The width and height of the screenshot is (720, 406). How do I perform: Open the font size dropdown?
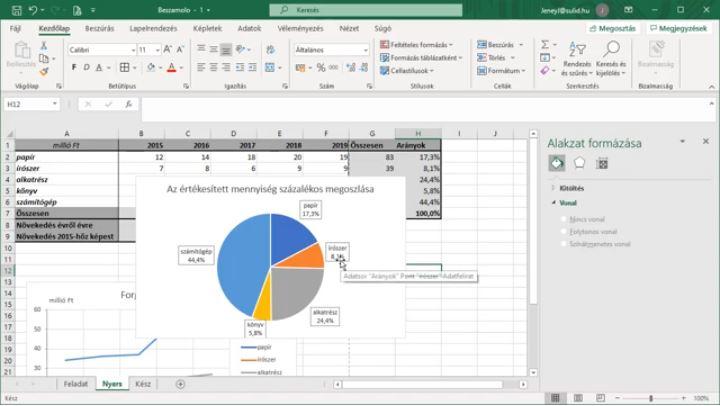coord(157,49)
